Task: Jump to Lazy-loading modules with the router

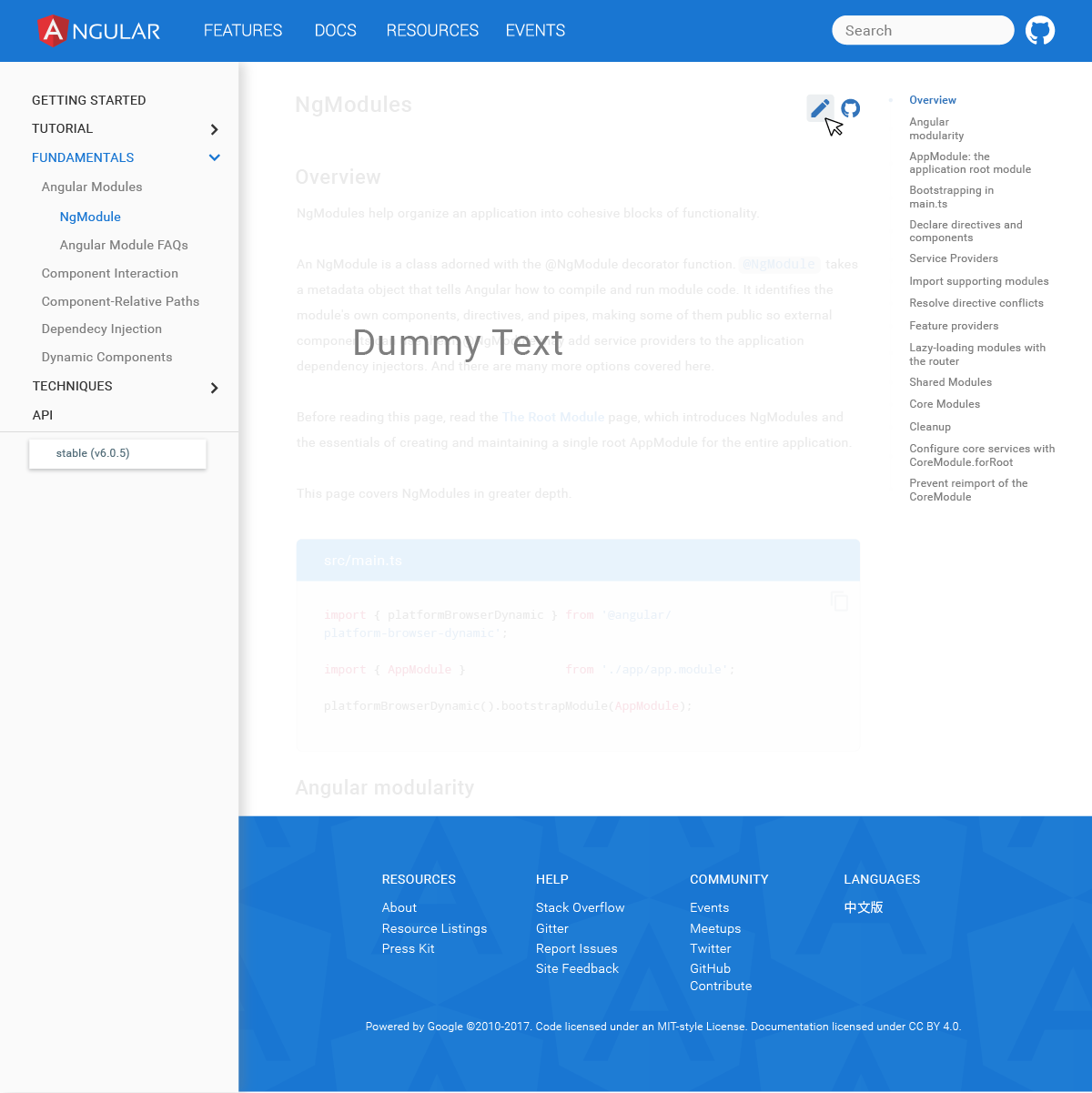Action: [977, 354]
